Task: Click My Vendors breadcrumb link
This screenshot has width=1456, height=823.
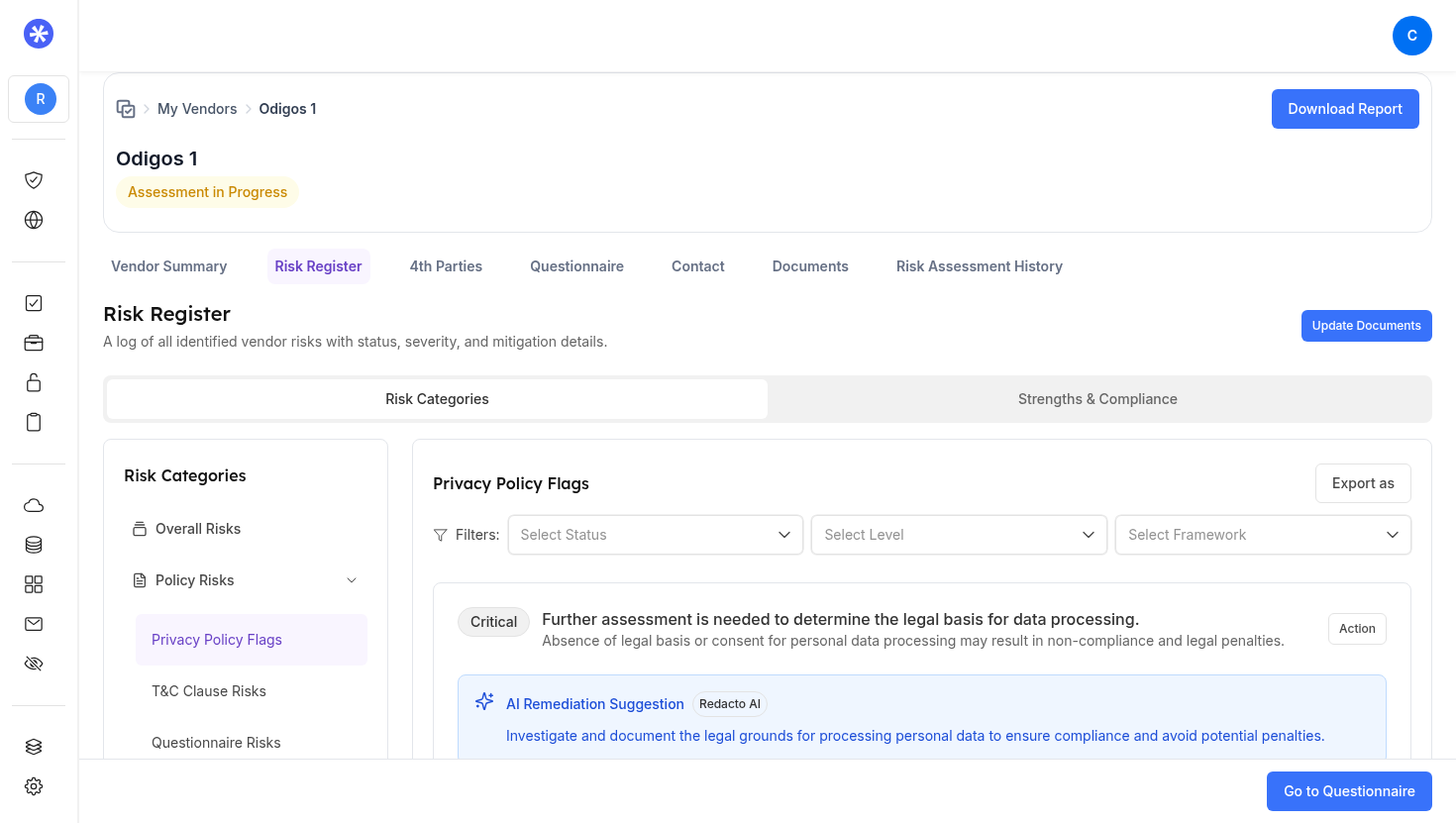Action: (x=197, y=109)
